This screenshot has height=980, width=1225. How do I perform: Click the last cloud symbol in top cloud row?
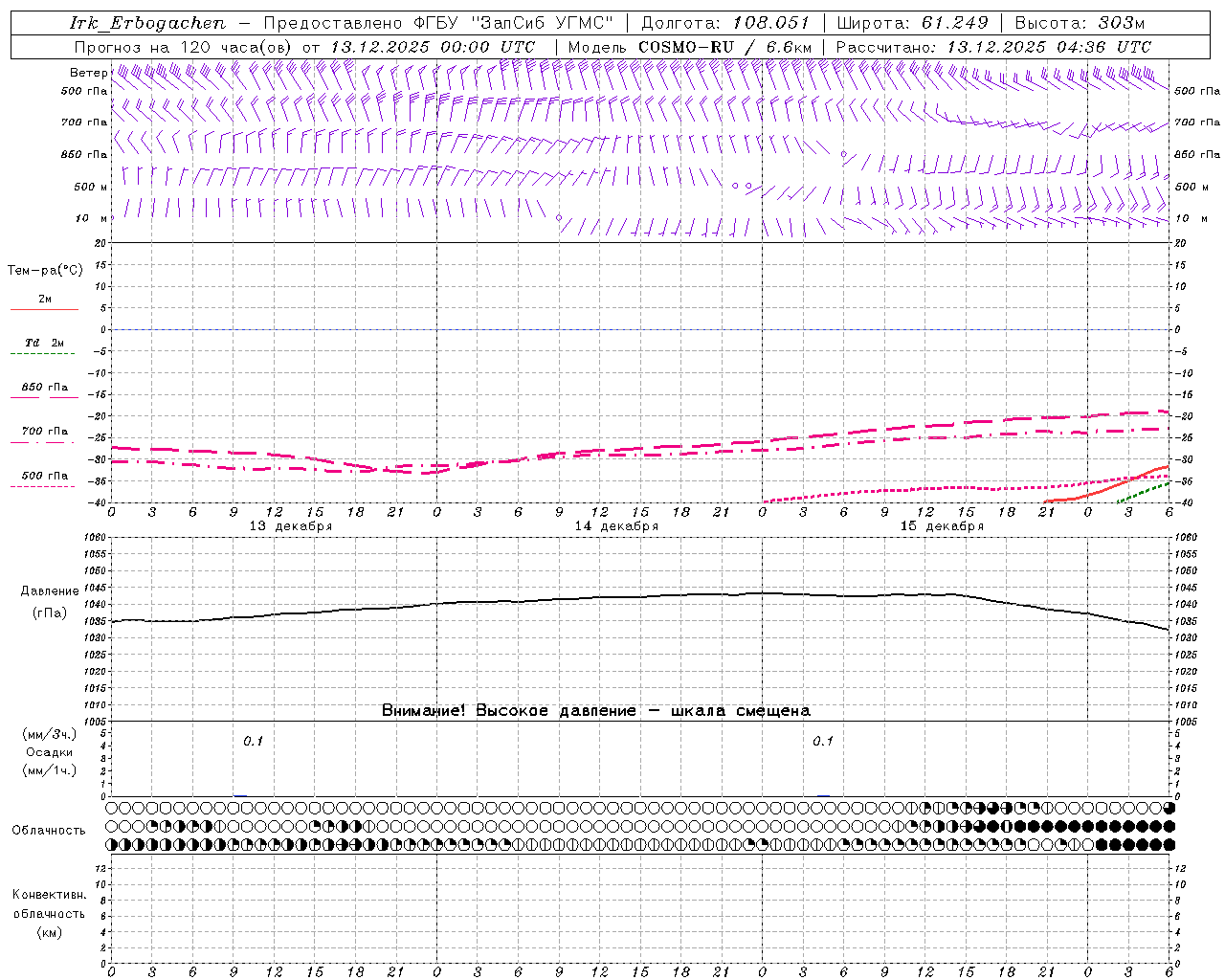(1169, 809)
